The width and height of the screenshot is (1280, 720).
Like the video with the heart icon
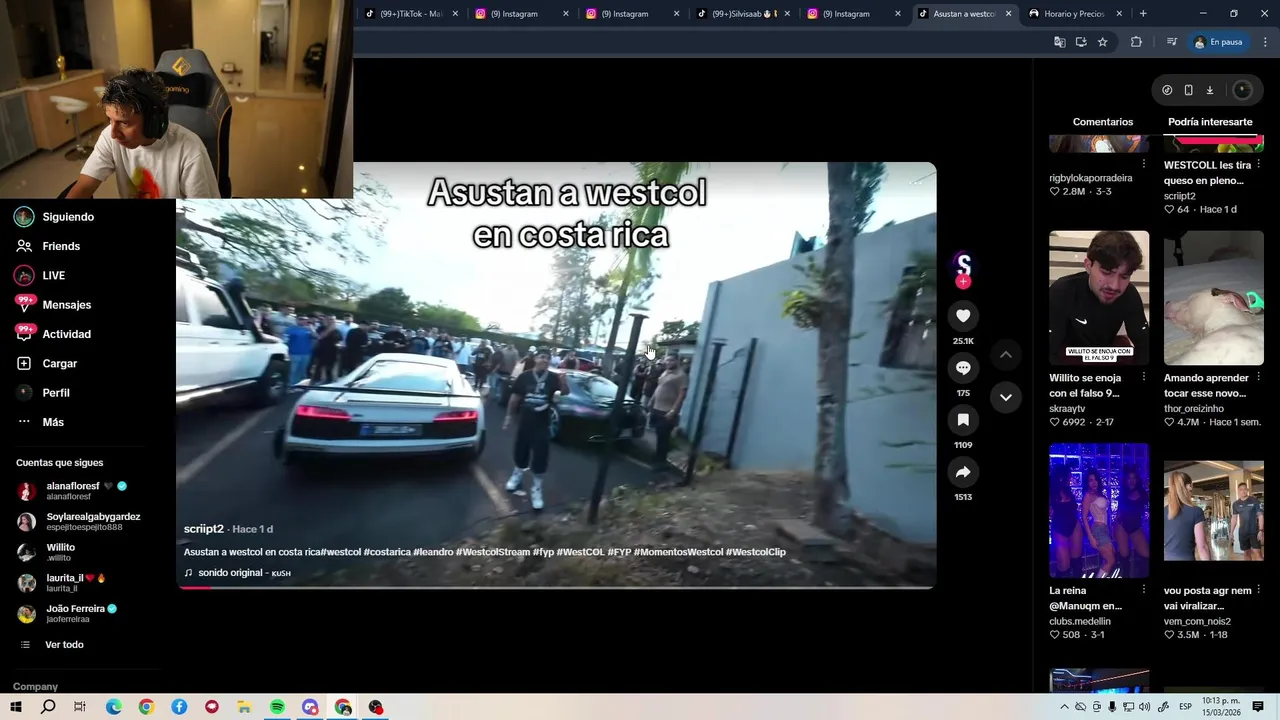pos(963,316)
